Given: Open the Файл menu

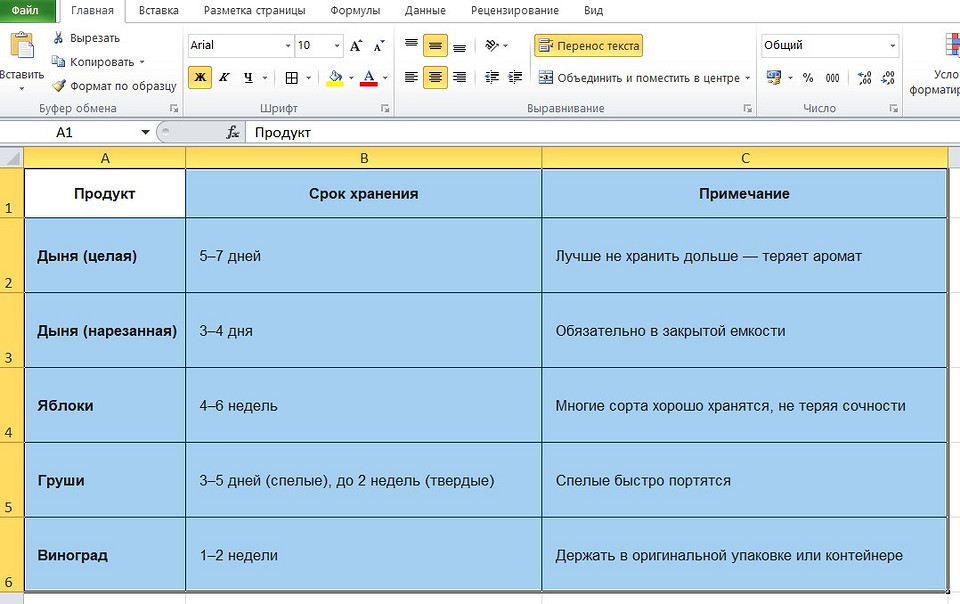Looking at the screenshot, I should 24,10.
